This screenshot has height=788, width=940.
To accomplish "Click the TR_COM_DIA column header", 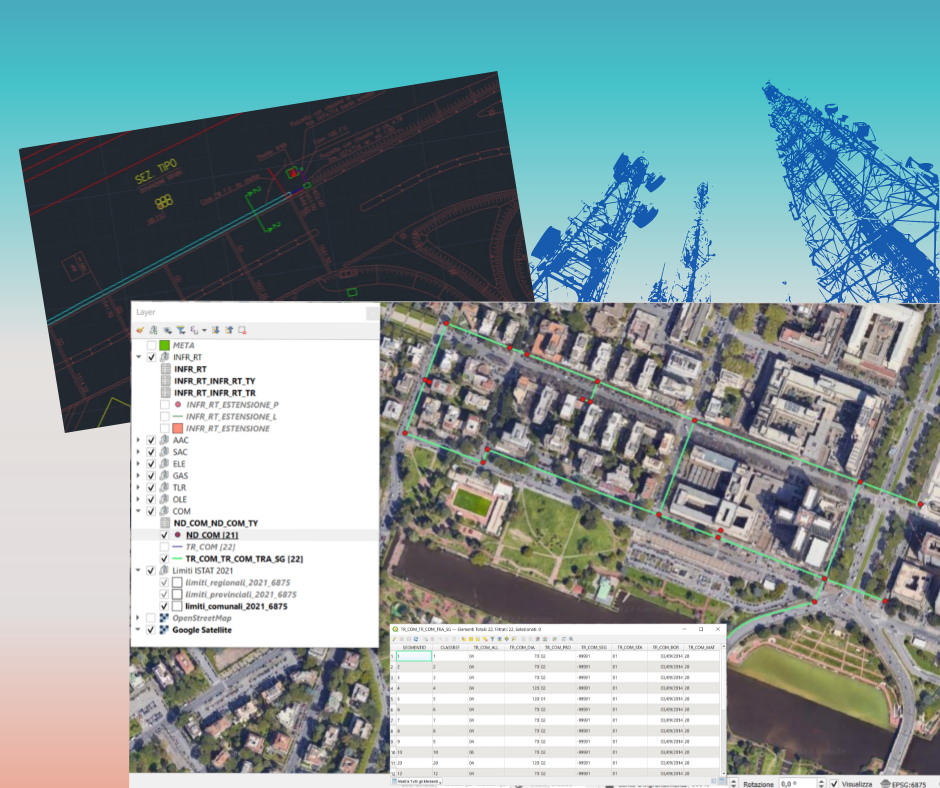I will [522, 647].
